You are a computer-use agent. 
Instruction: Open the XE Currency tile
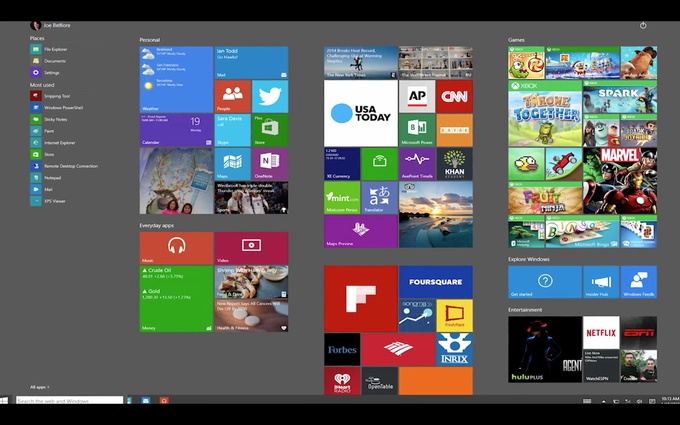[x=342, y=164]
